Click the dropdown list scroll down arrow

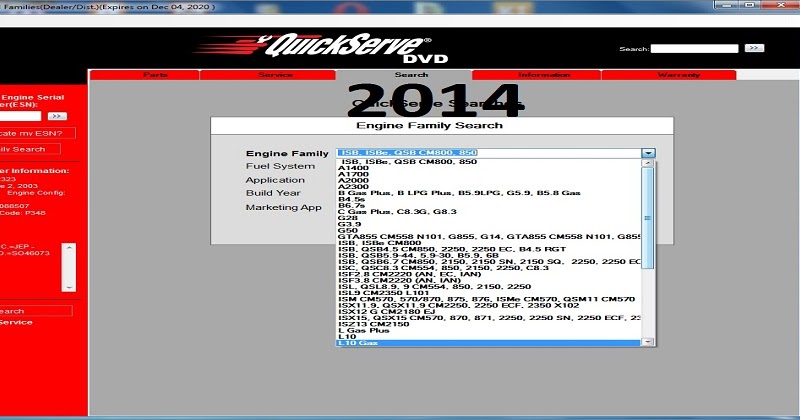pos(647,342)
